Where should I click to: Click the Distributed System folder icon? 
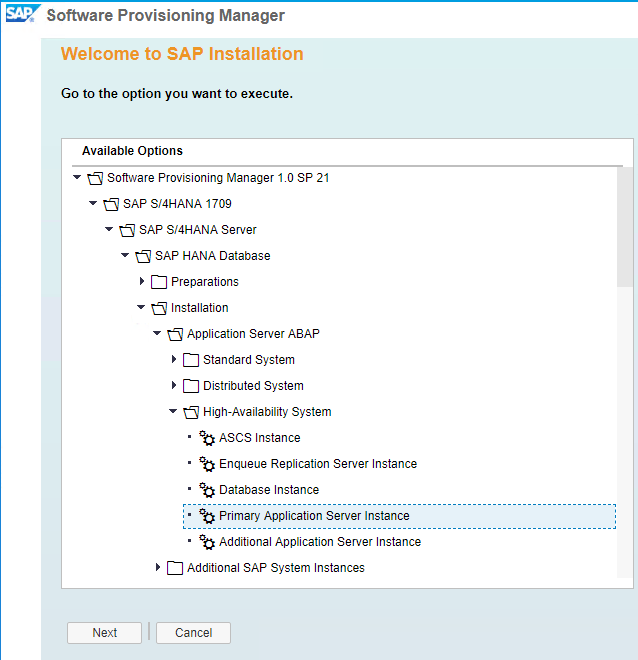coord(191,386)
